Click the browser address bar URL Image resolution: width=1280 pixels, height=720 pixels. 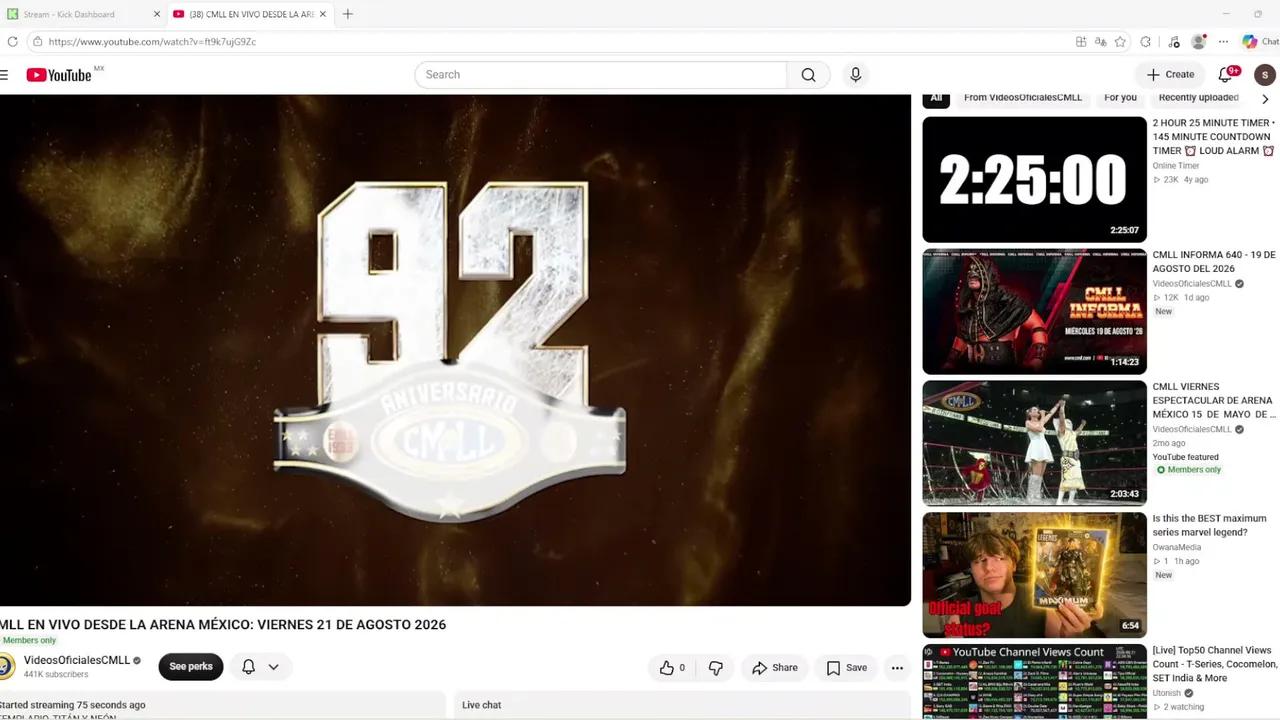click(152, 42)
